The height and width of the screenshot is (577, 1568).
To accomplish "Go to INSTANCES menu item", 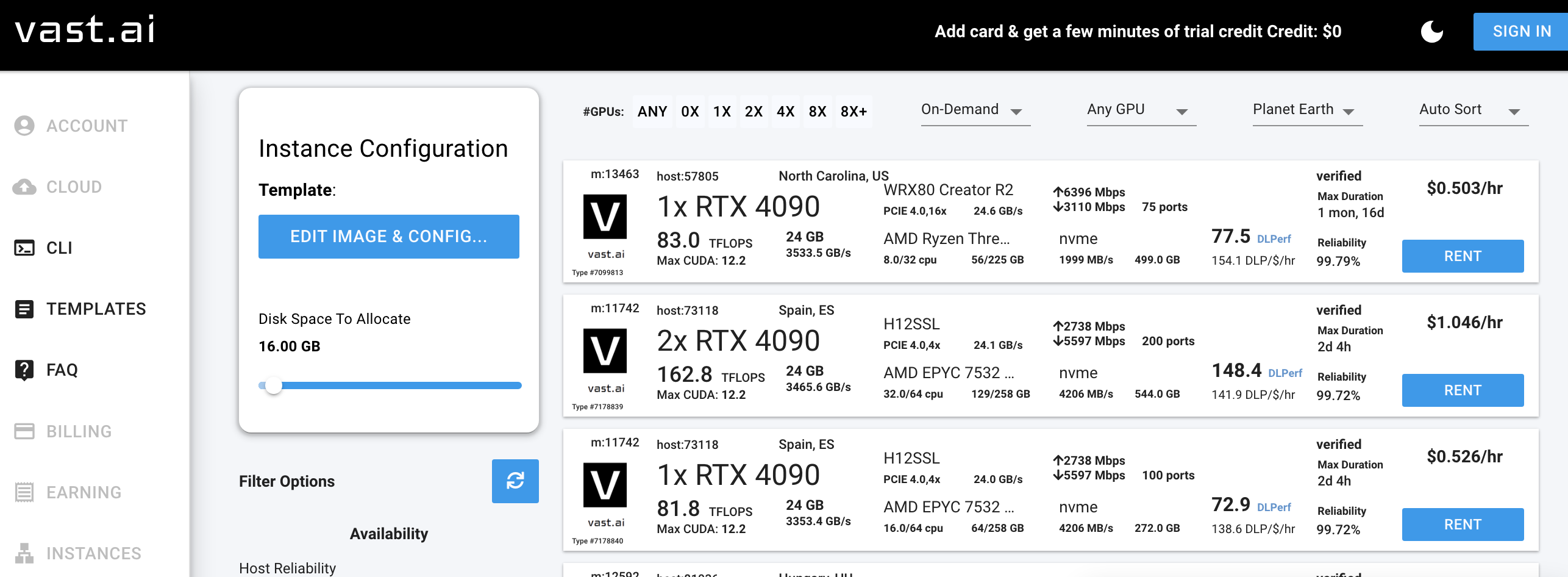I will click(94, 553).
